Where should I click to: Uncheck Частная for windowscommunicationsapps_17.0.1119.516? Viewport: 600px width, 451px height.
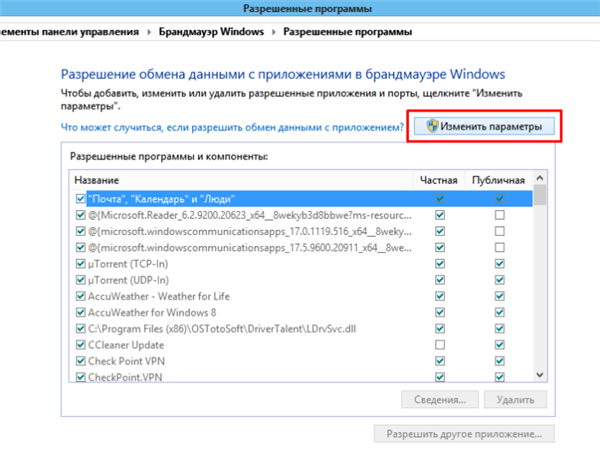440,231
